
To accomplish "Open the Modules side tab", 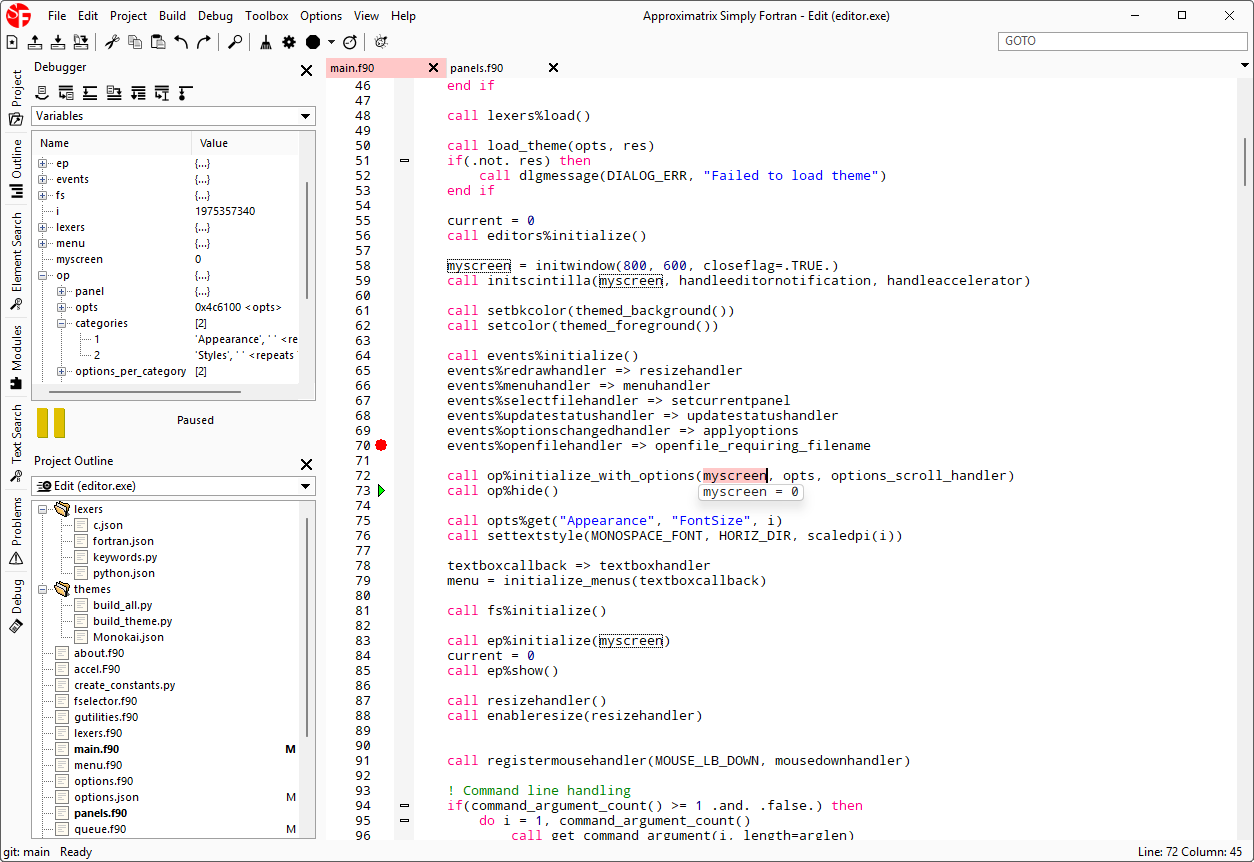I will click(16, 356).
